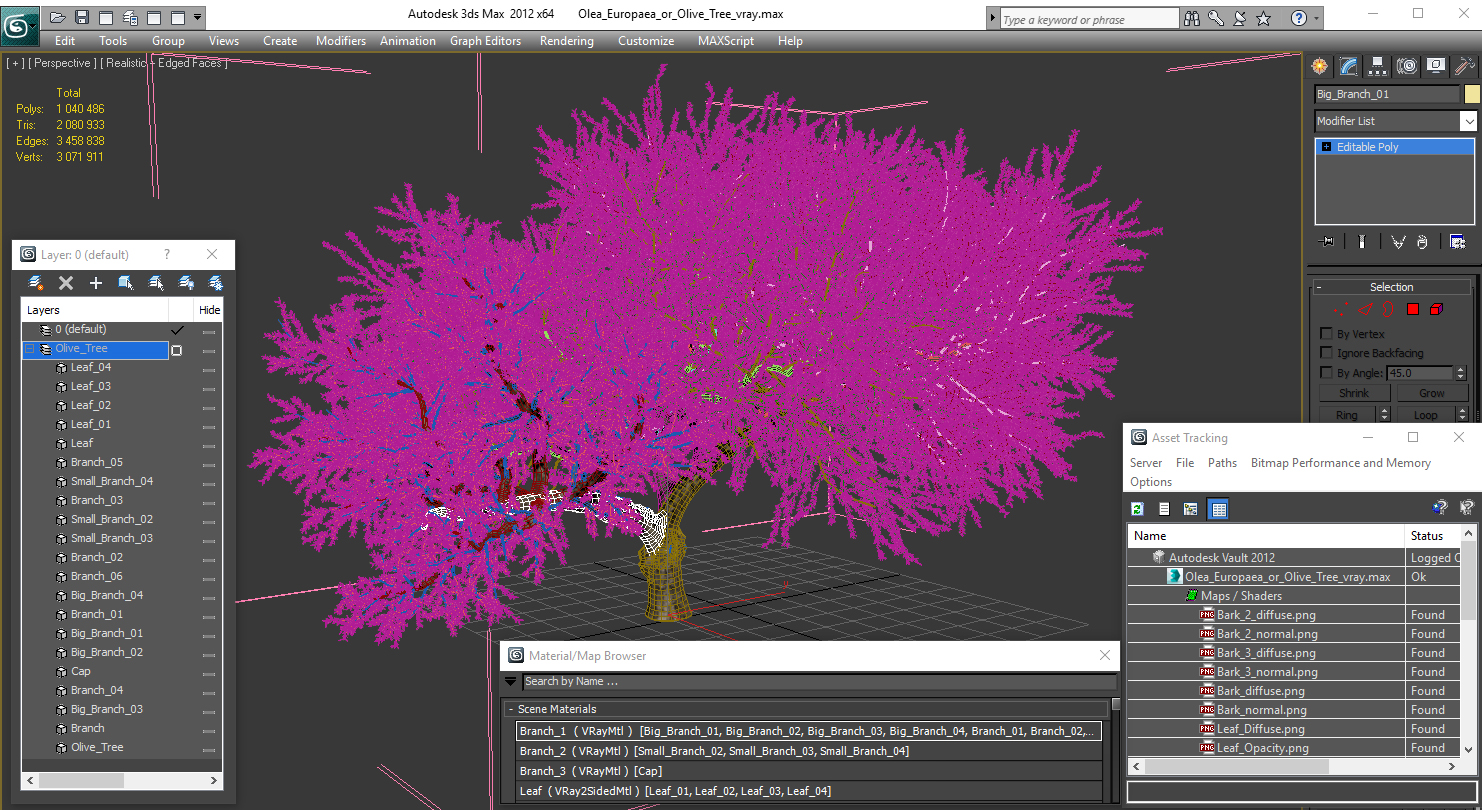Select Element sub-object selection mode

point(1437,309)
